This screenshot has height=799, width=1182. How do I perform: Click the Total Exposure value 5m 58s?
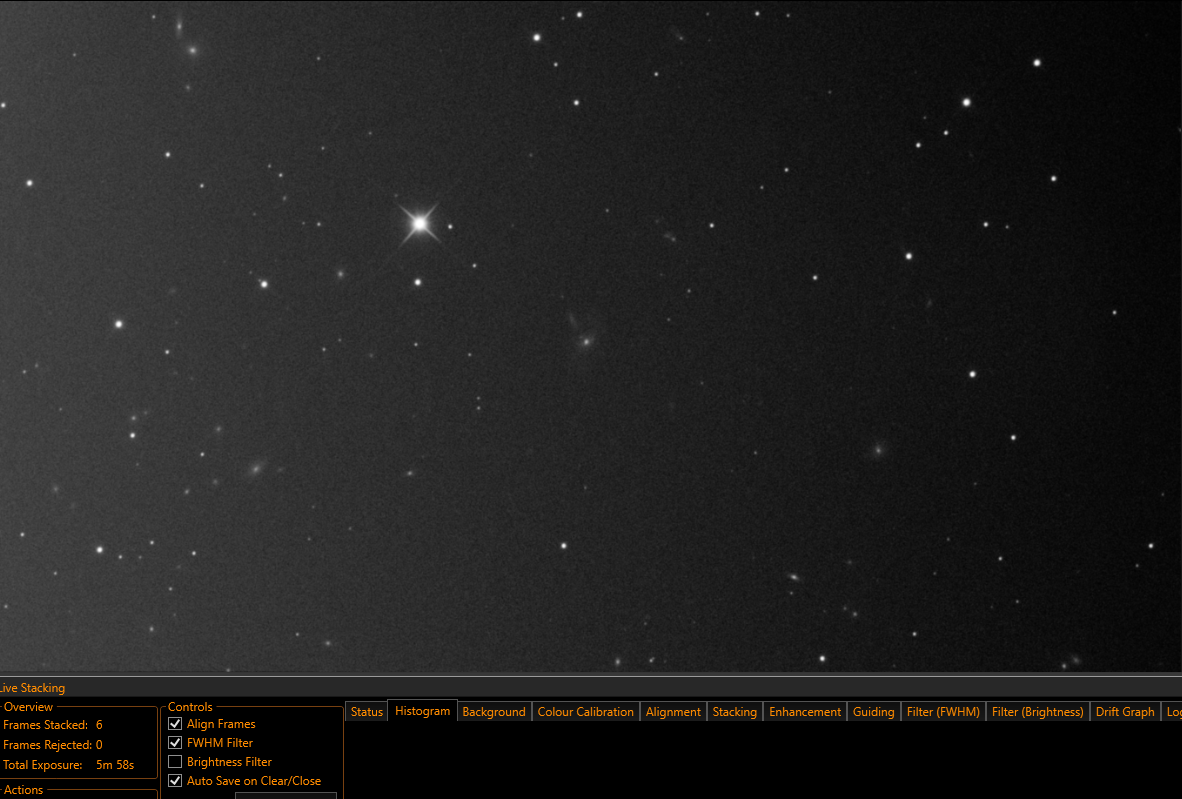point(115,764)
